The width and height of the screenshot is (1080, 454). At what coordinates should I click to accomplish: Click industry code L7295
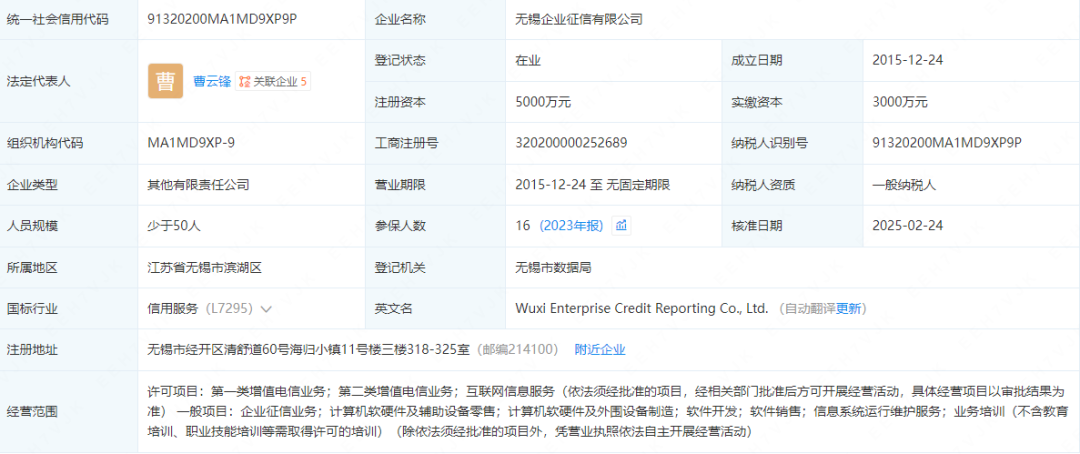pyautogui.click(x=229, y=309)
